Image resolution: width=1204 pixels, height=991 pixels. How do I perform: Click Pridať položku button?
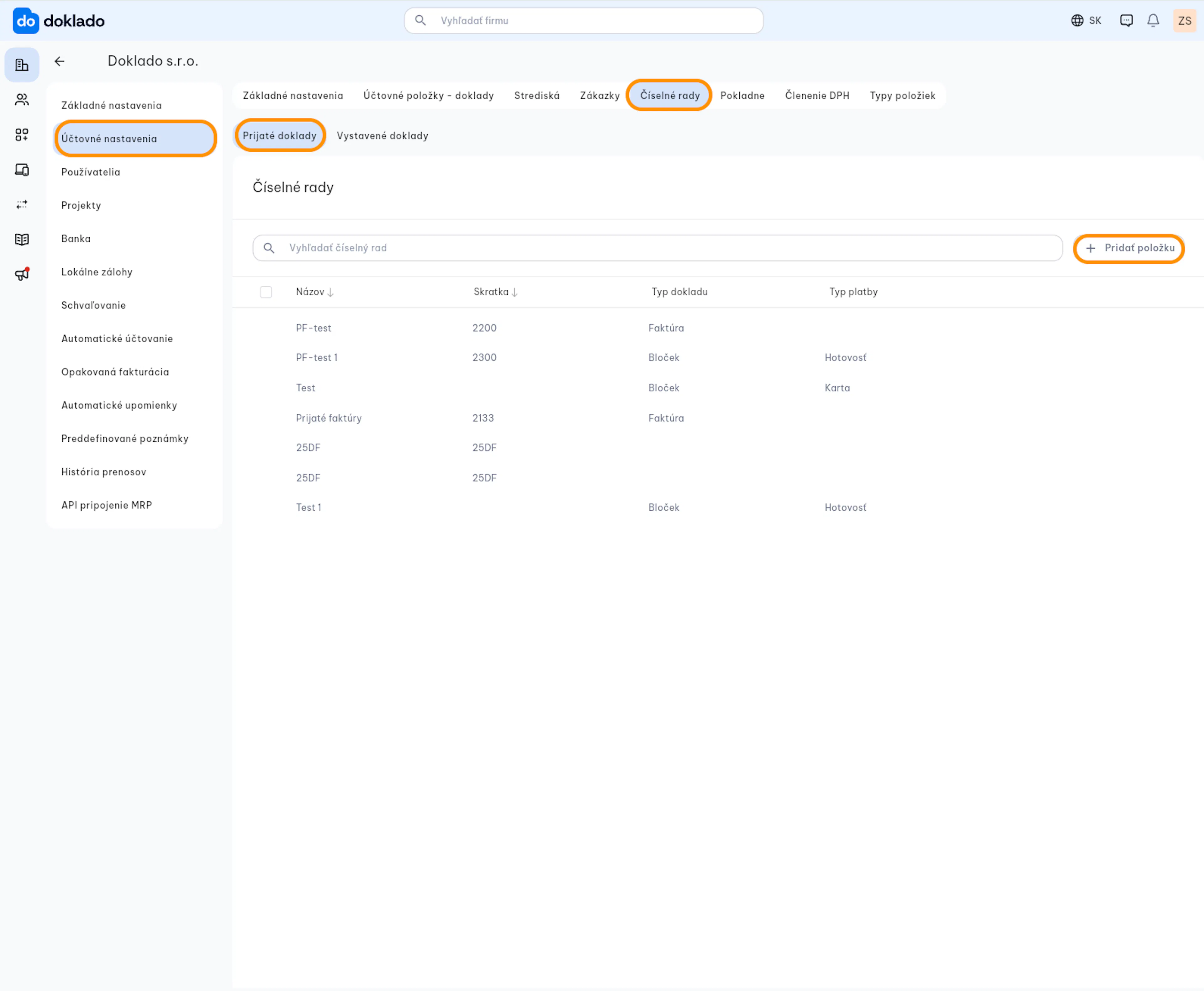coord(1129,248)
